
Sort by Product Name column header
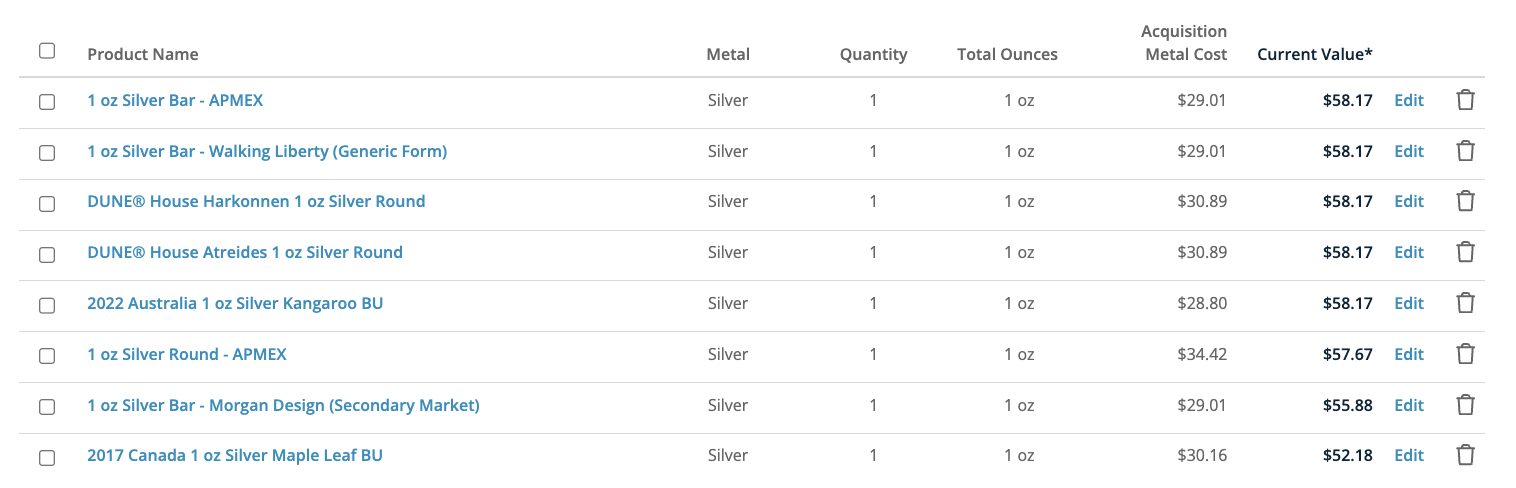pyautogui.click(x=143, y=54)
